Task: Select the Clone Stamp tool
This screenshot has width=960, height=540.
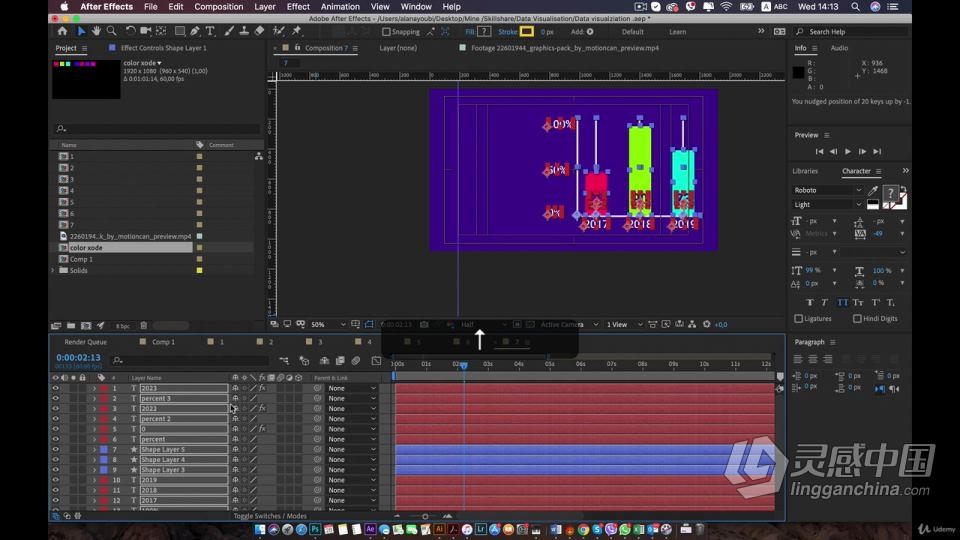Action: click(244, 31)
